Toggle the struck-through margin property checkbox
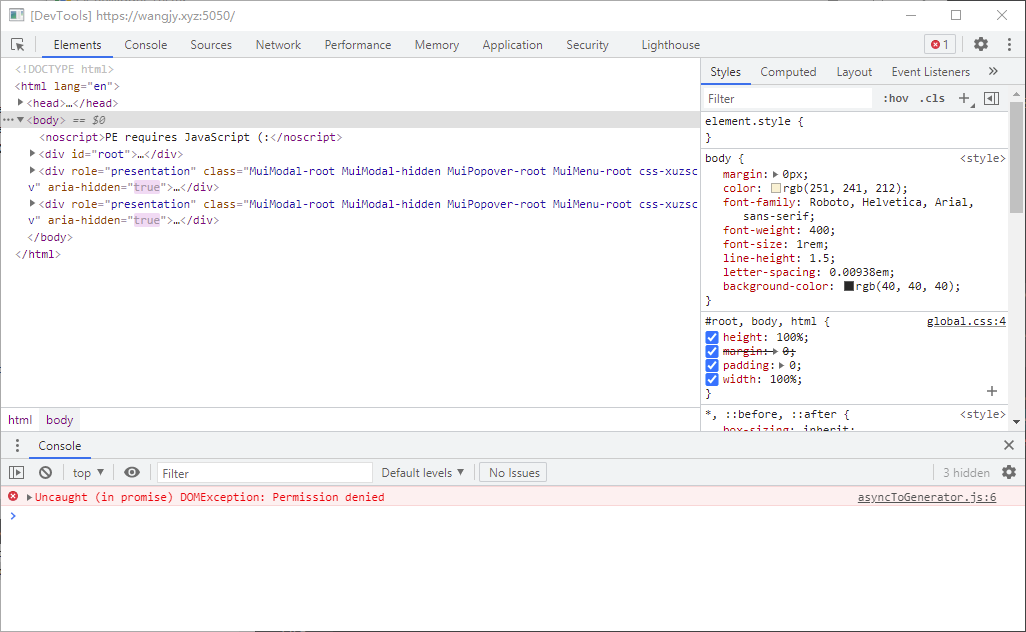1026x632 pixels. (712, 351)
